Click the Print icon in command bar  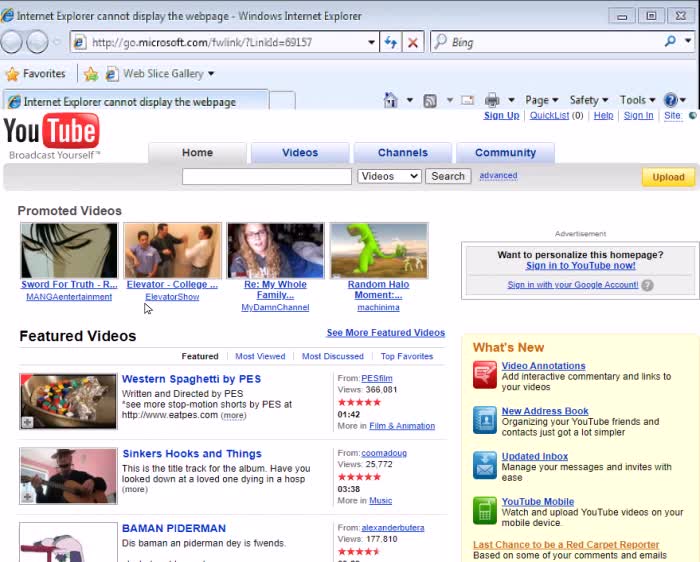pyautogui.click(x=492, y=100)
